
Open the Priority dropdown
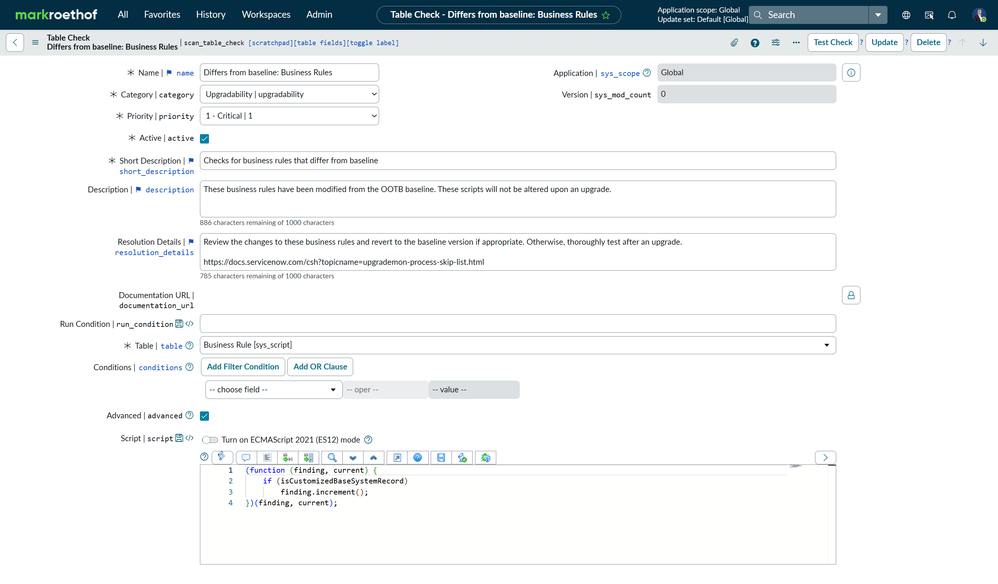click(x=289, y=116)
